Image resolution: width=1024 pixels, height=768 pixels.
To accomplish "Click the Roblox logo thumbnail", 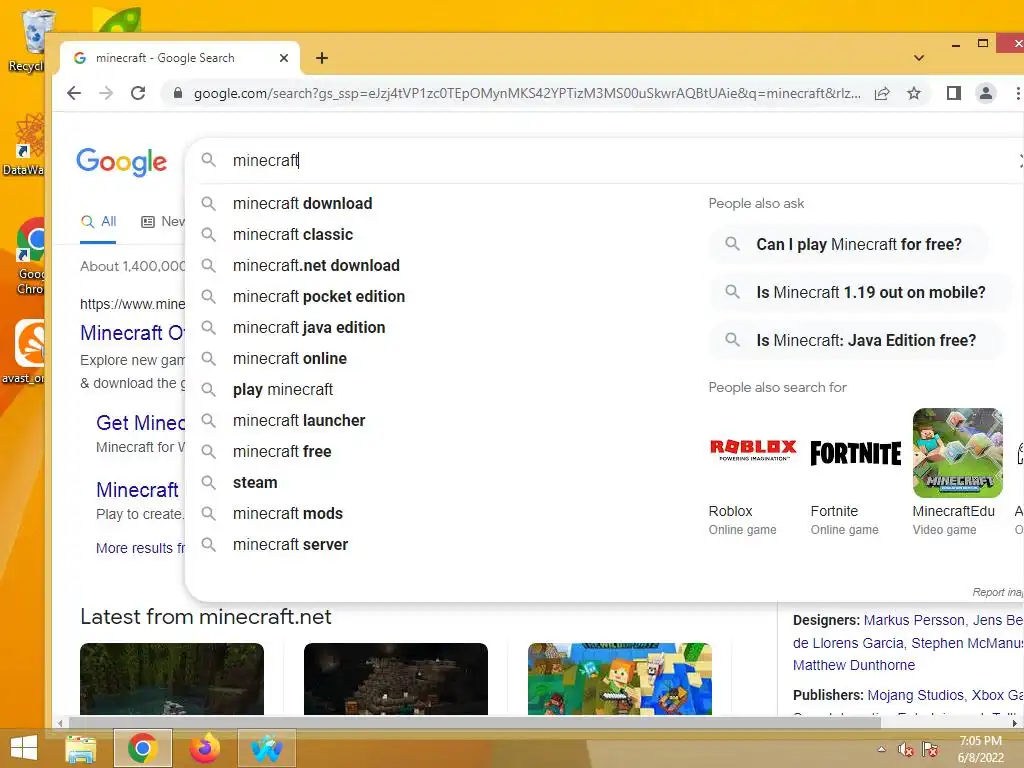I will tap(753, 450).
